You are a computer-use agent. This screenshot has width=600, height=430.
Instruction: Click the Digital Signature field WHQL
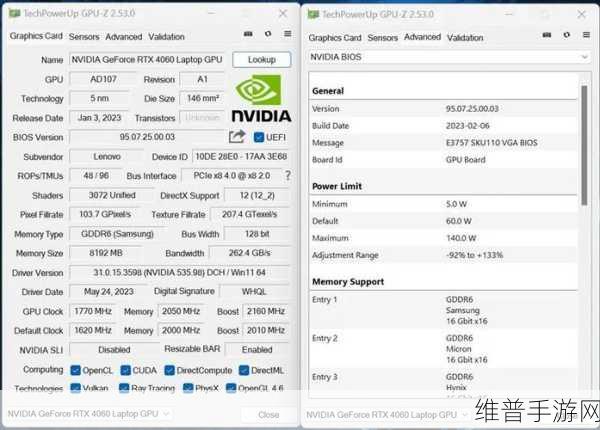(254, 292)
